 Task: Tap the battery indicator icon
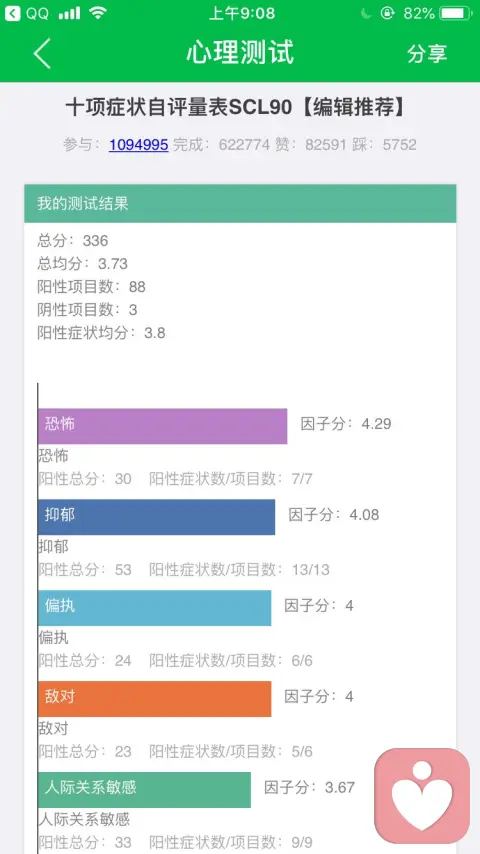(457, 13)
